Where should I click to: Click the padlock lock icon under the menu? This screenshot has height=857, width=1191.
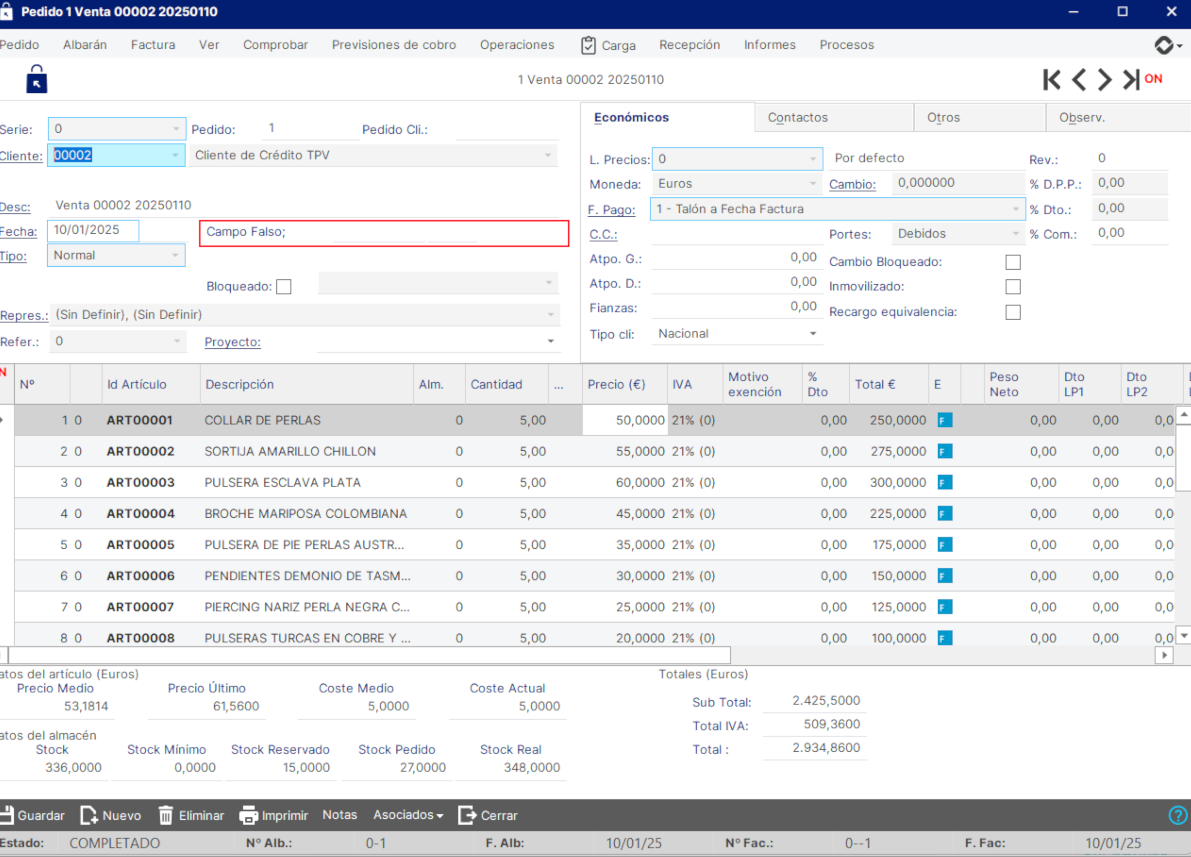click(x=36, y=79)
